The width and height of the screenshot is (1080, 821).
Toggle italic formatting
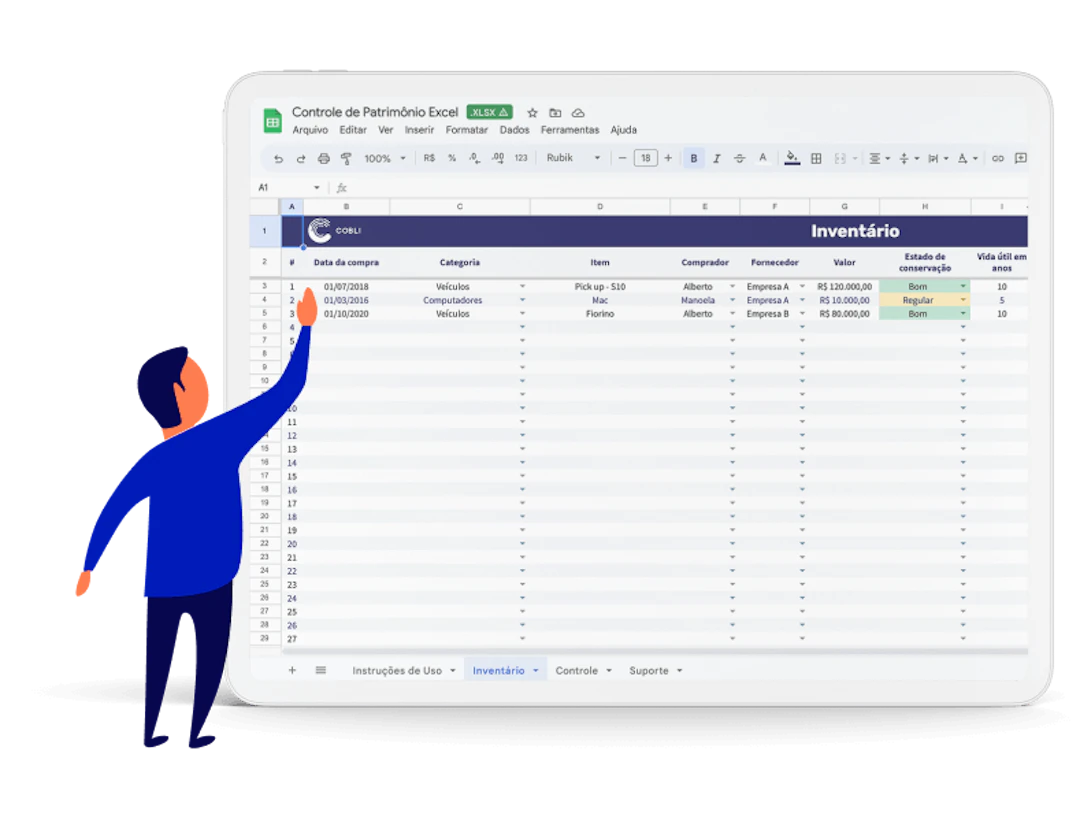[x=716, y=158]
